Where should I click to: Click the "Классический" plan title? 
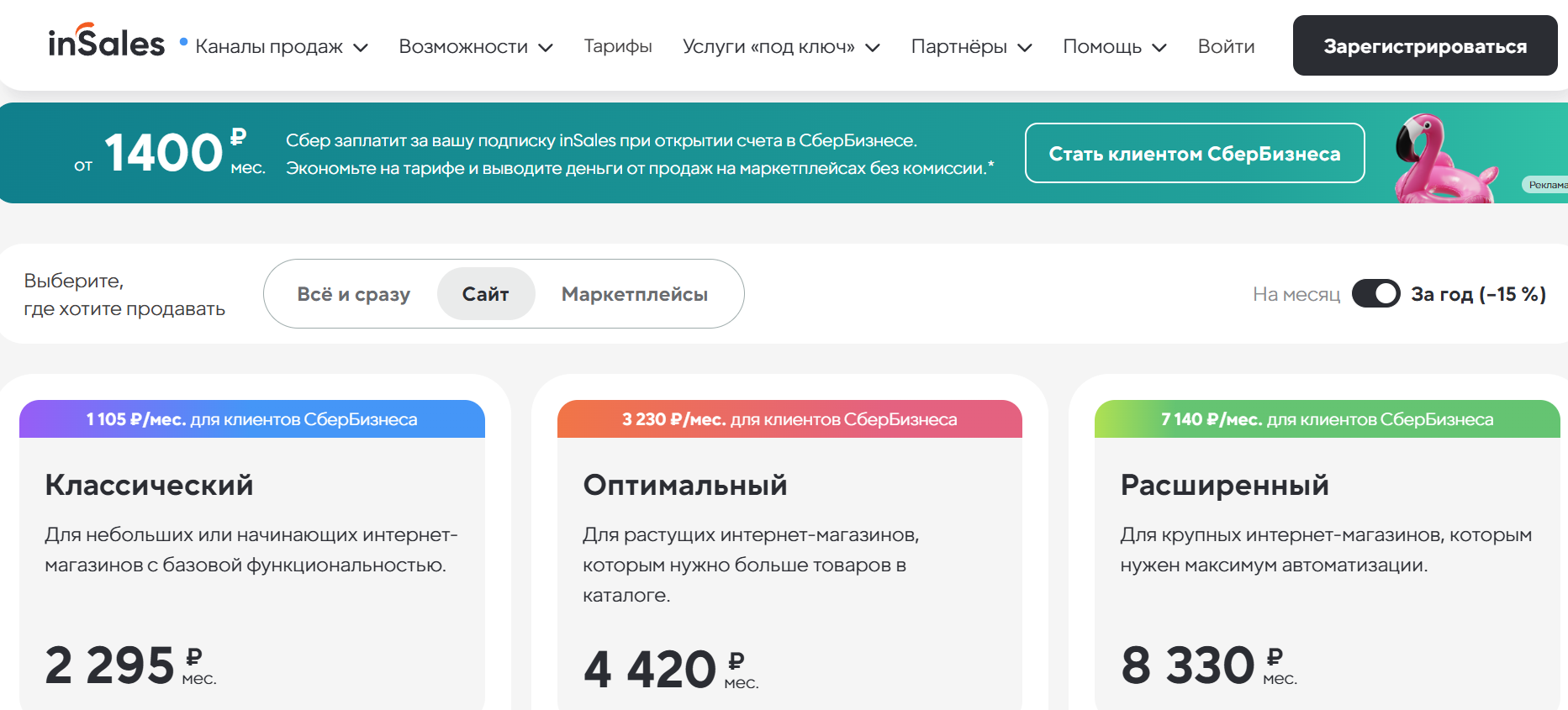pos(149,485)
